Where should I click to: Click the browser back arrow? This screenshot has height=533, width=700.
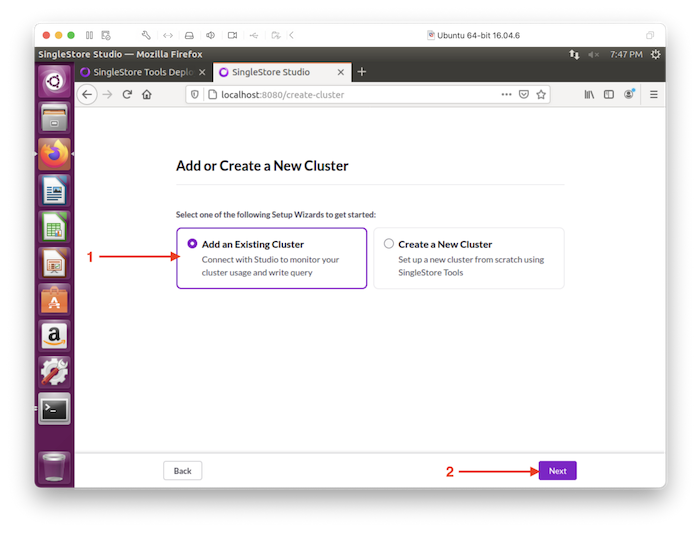tap(87, 95)
